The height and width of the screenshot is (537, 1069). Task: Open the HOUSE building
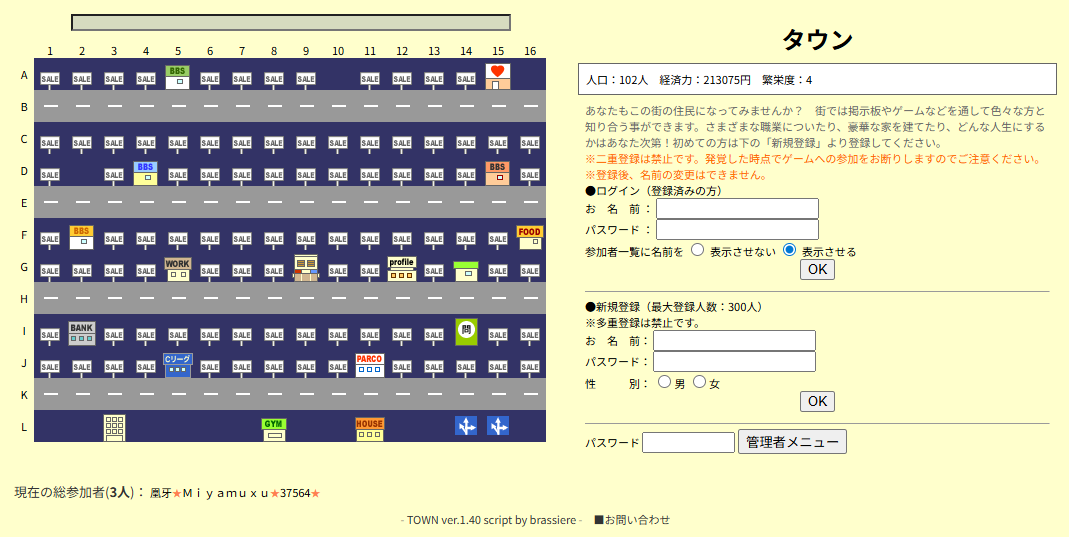[x=370, y=429]
